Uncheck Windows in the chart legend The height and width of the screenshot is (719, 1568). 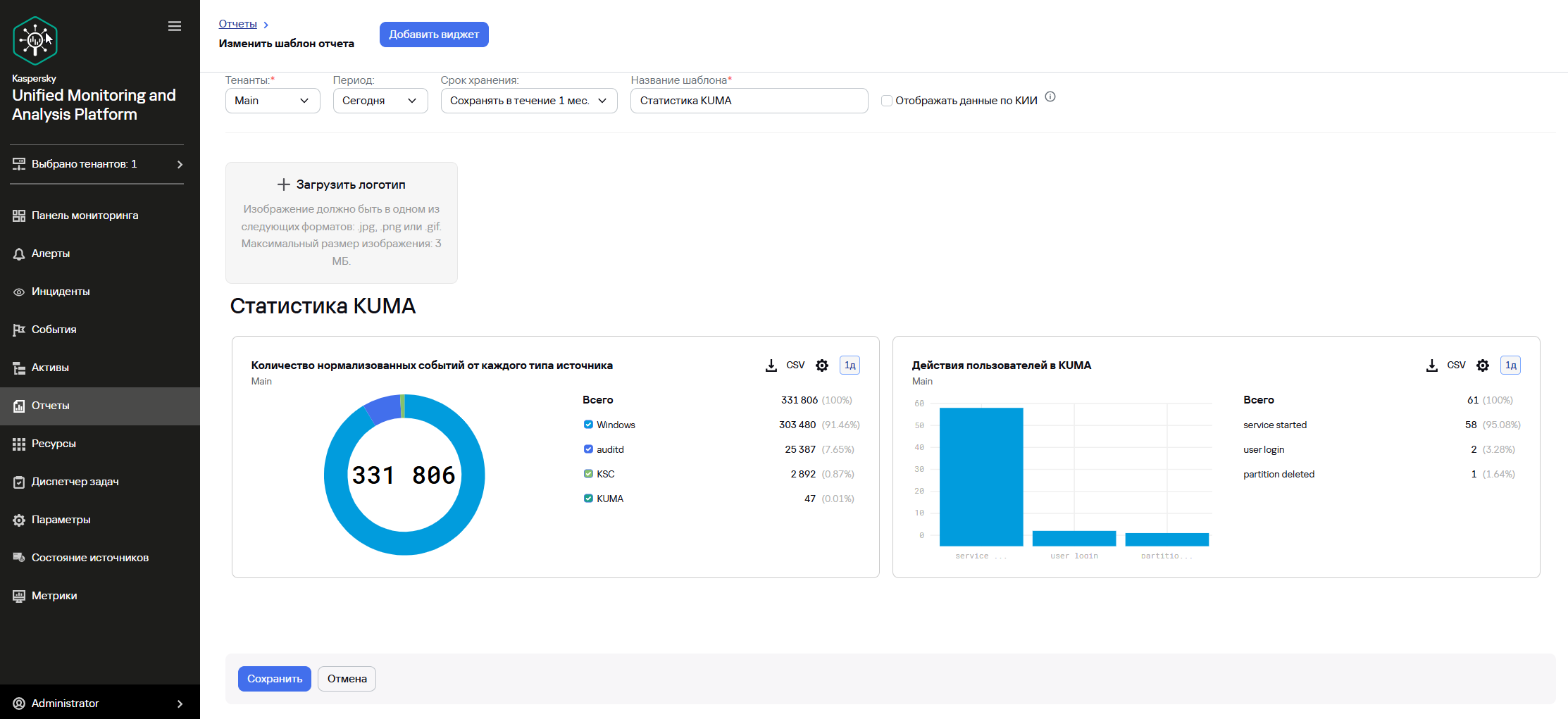click(588, 425)
